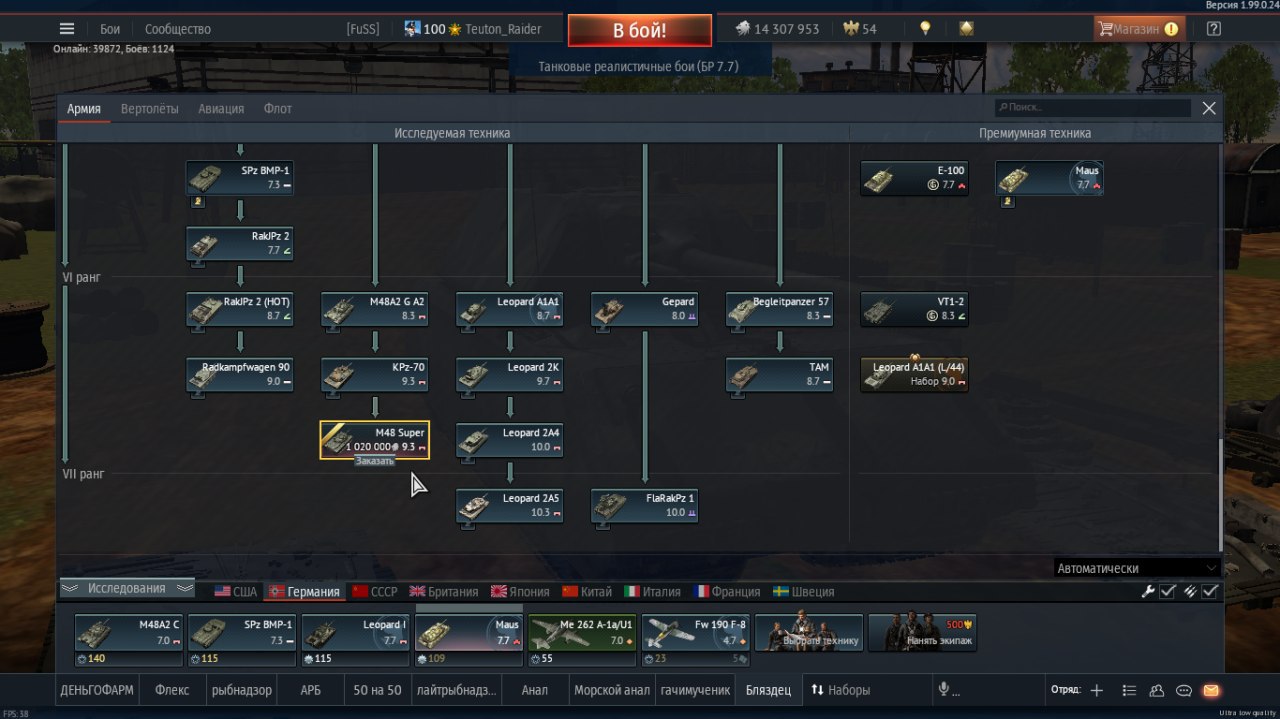This screenshot has height=719, width=1280.
Task: Select the M48A2 G A2 vehicle
Action: click(x=375, y=309)
